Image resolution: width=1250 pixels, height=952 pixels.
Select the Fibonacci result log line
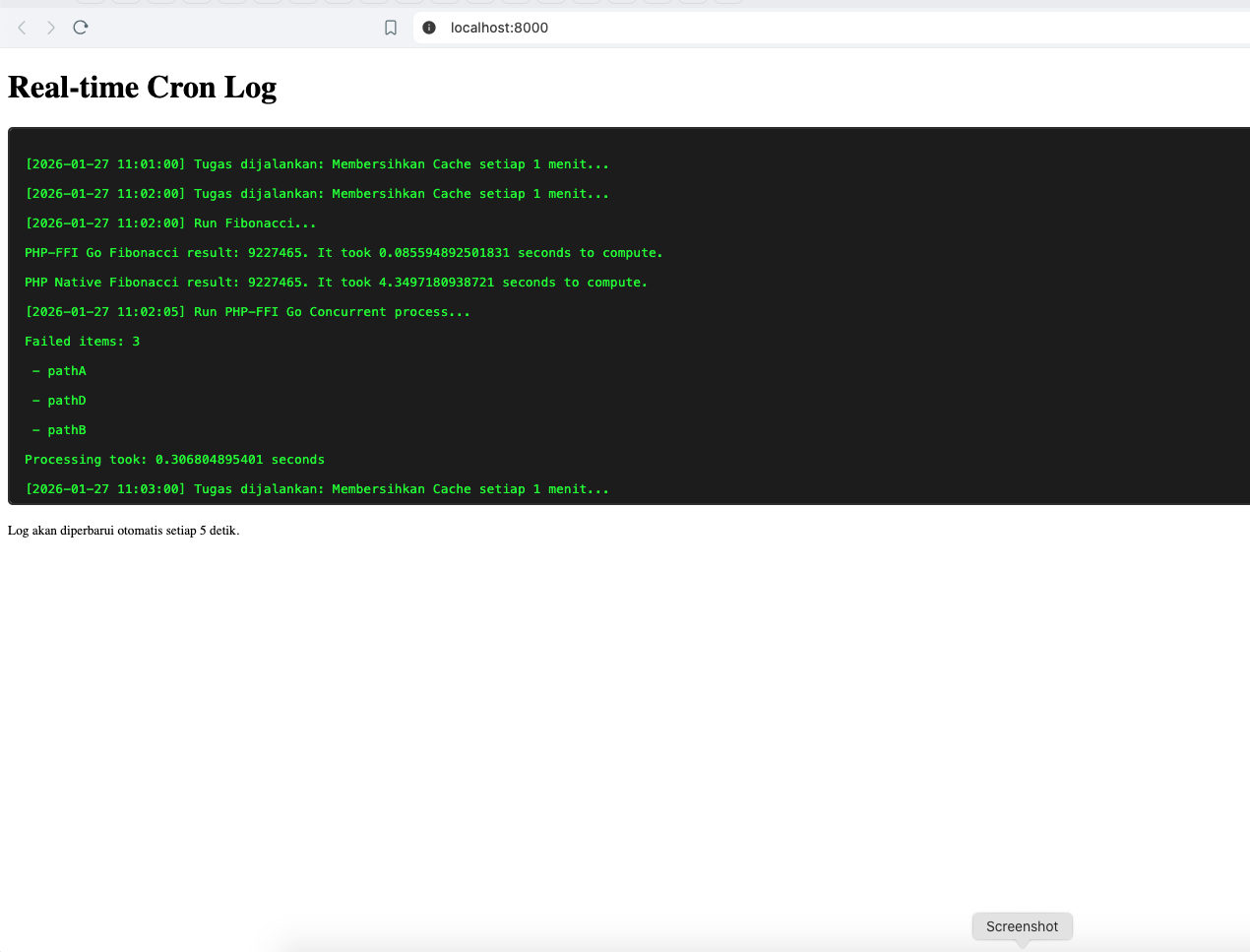pos(343,252)
